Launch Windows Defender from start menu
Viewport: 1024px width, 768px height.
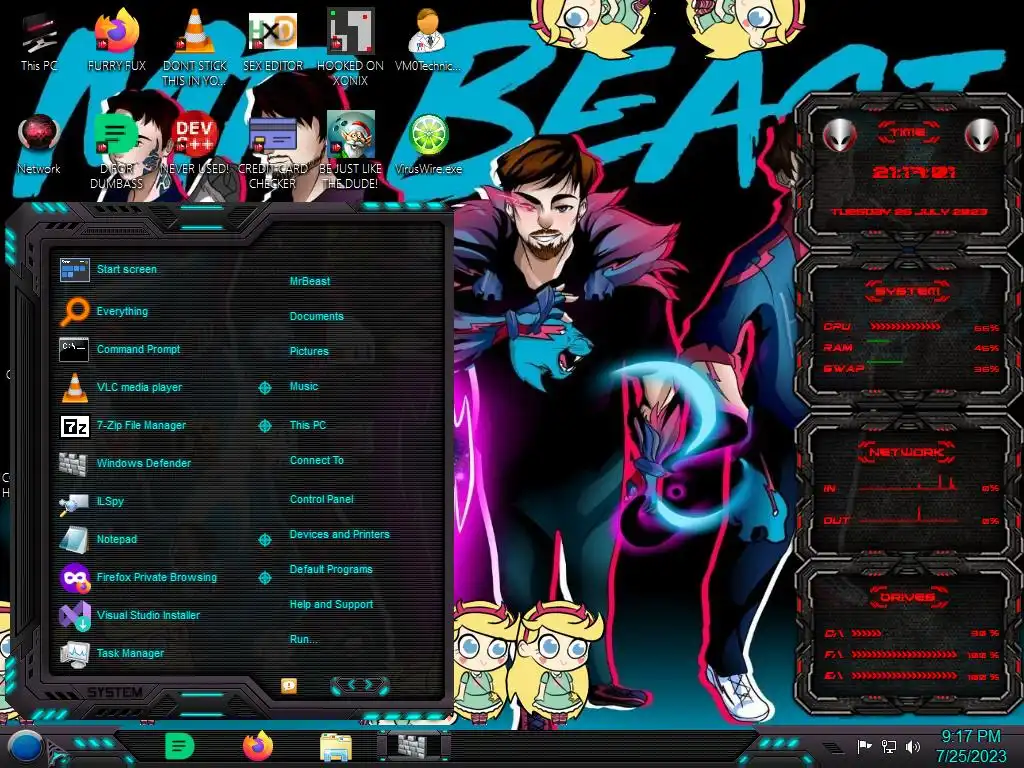(125, 463)
